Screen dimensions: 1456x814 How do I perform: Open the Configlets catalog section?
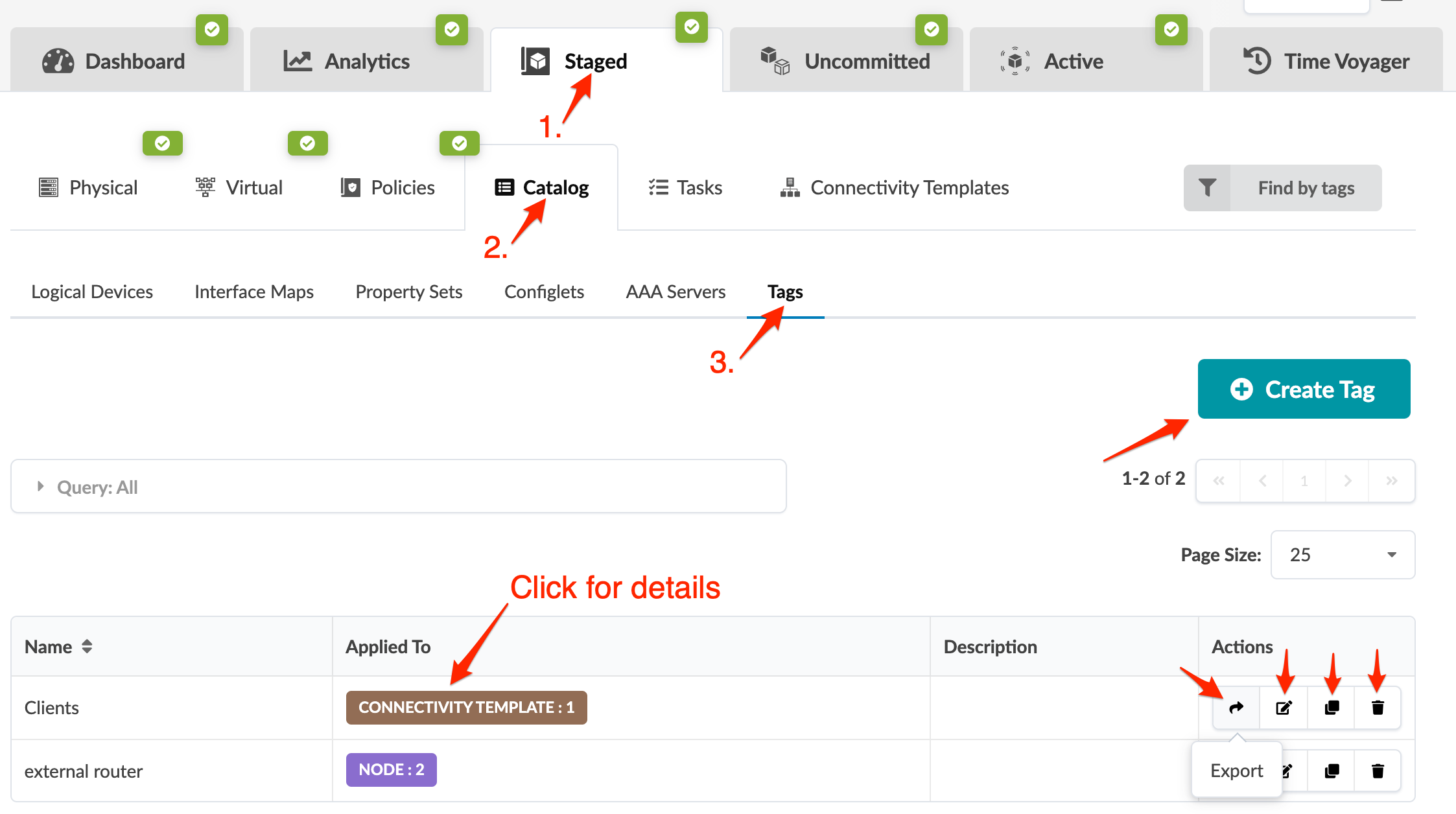click(544, 292)
